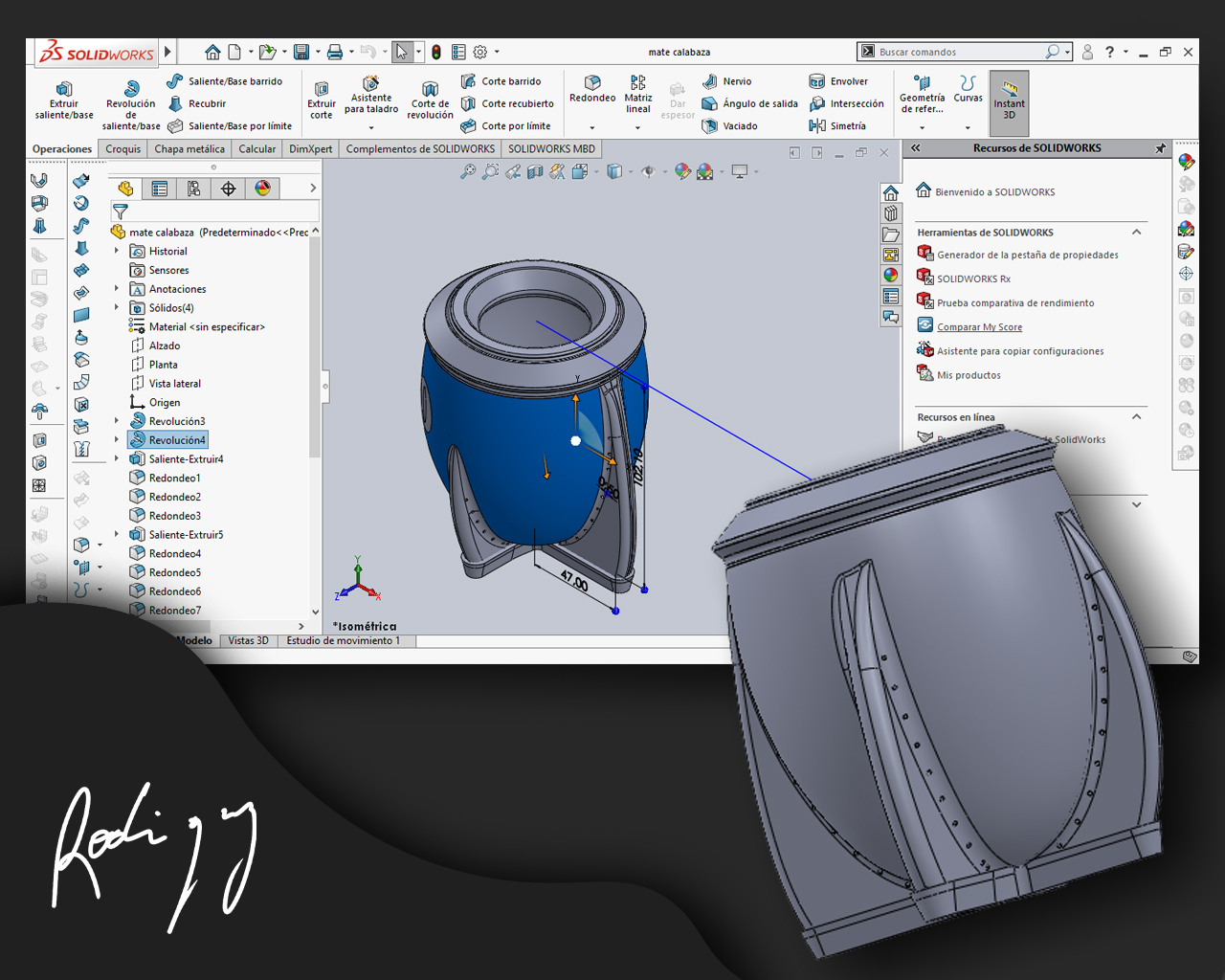Select the Revolución de saliente/base tool

[131, 105]
